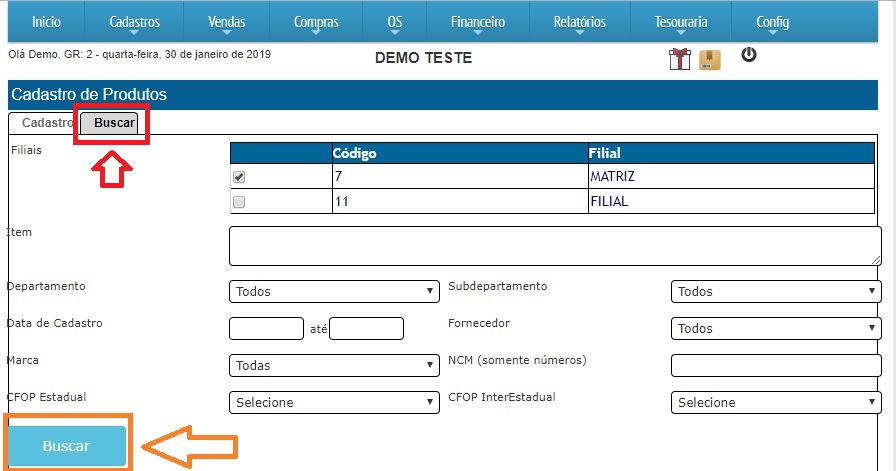Image resolution: width=896 pixels, height=471 pixels.
Task: Check the MATRIZ branch checkbox
Action: [x=239, y=178]
